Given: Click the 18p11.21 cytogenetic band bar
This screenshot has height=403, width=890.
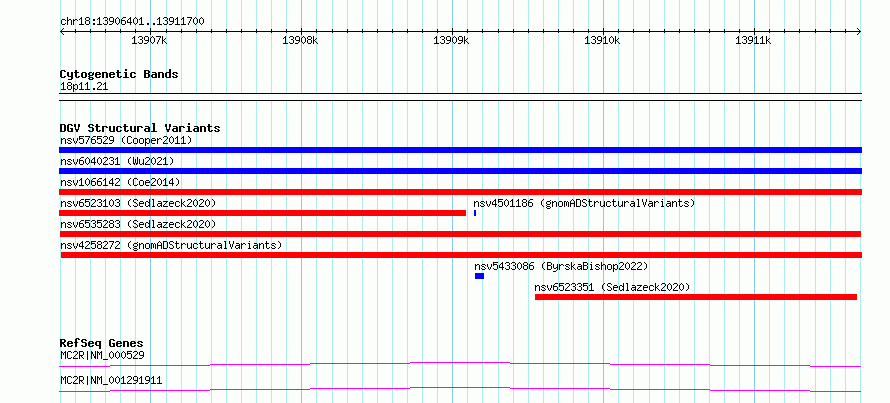Looking at the screenshot, I should [x=460, y=96].
